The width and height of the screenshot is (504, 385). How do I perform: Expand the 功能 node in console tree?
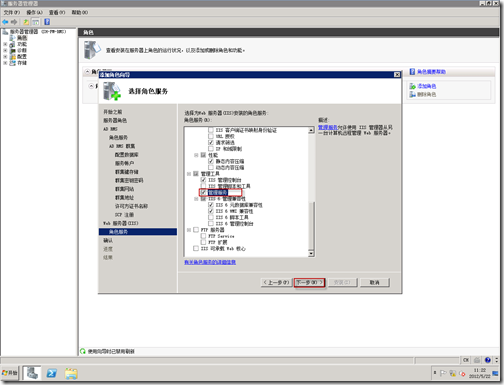[x=5, y=44]
